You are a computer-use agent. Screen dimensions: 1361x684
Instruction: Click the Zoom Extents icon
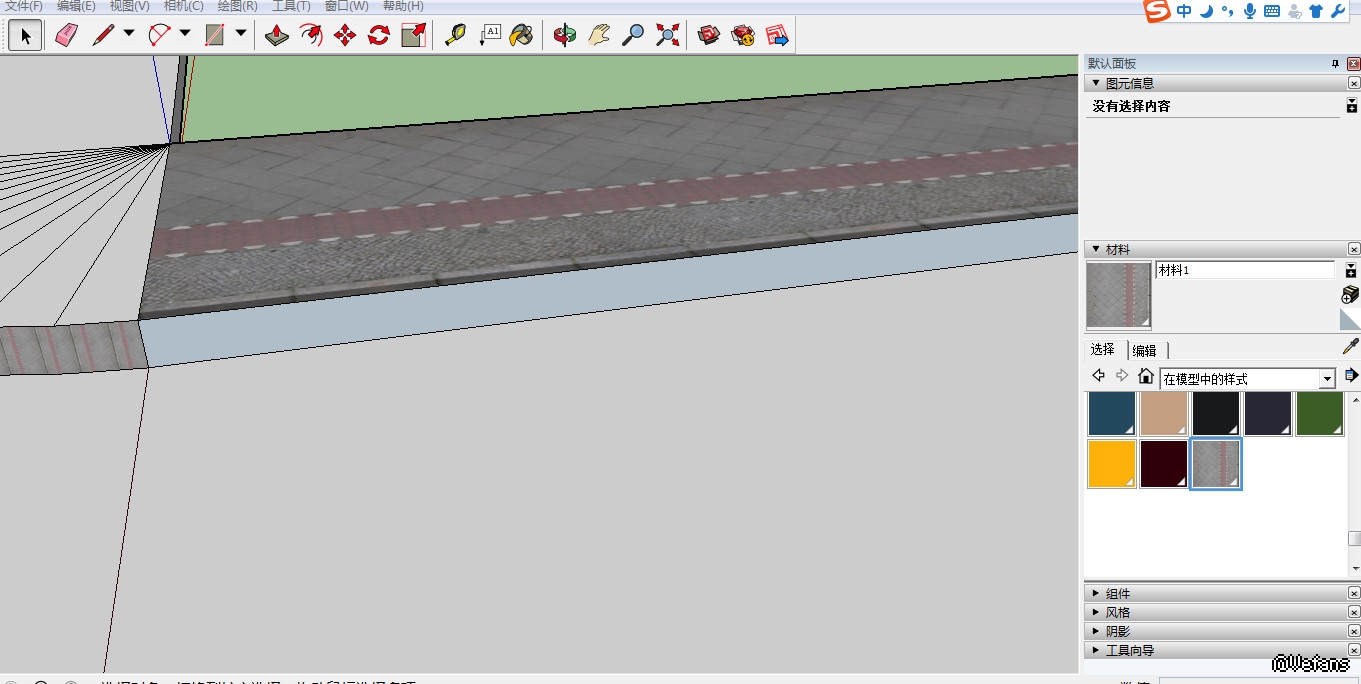coord(667,36)
